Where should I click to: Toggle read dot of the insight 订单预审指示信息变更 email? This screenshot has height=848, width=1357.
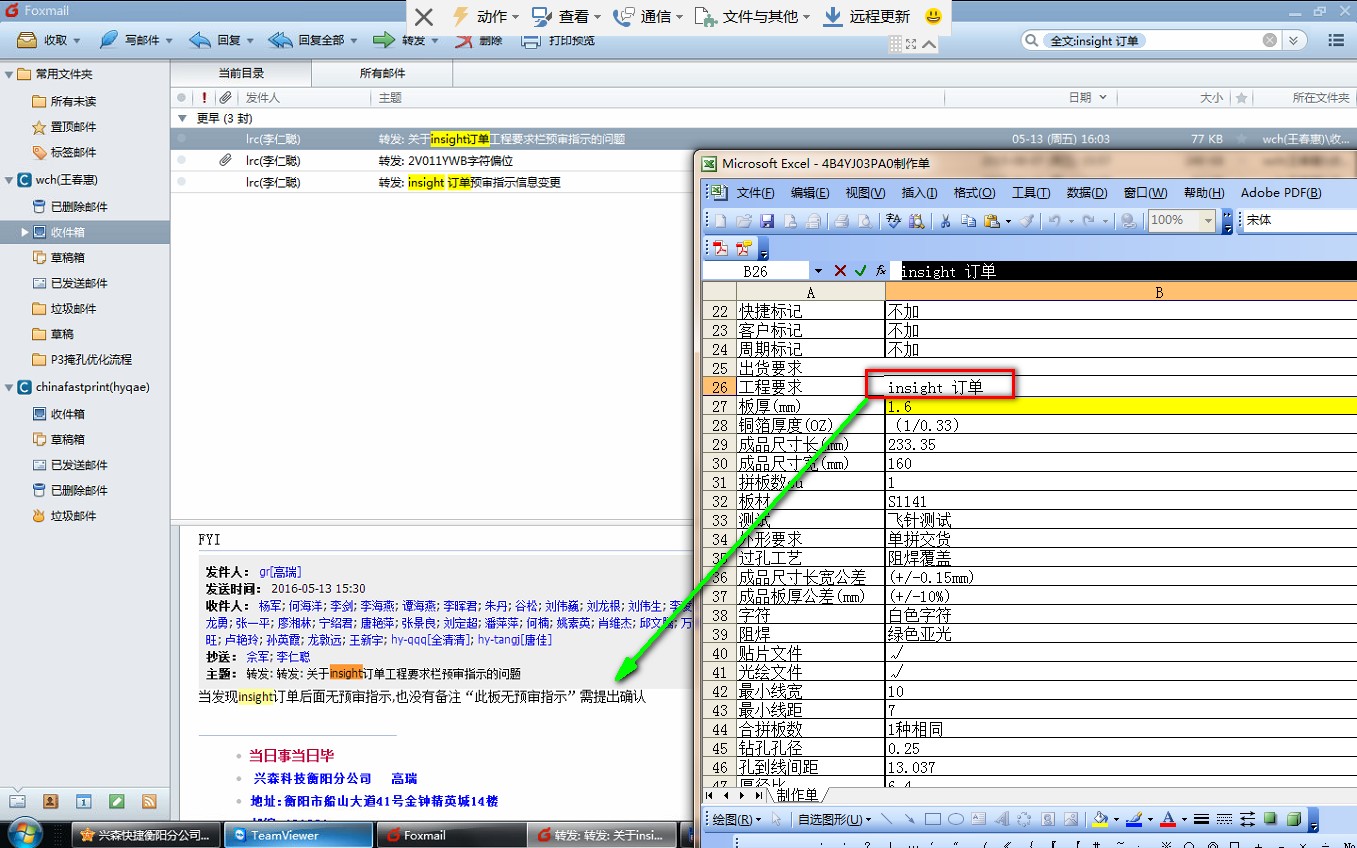tap(182, 182)
